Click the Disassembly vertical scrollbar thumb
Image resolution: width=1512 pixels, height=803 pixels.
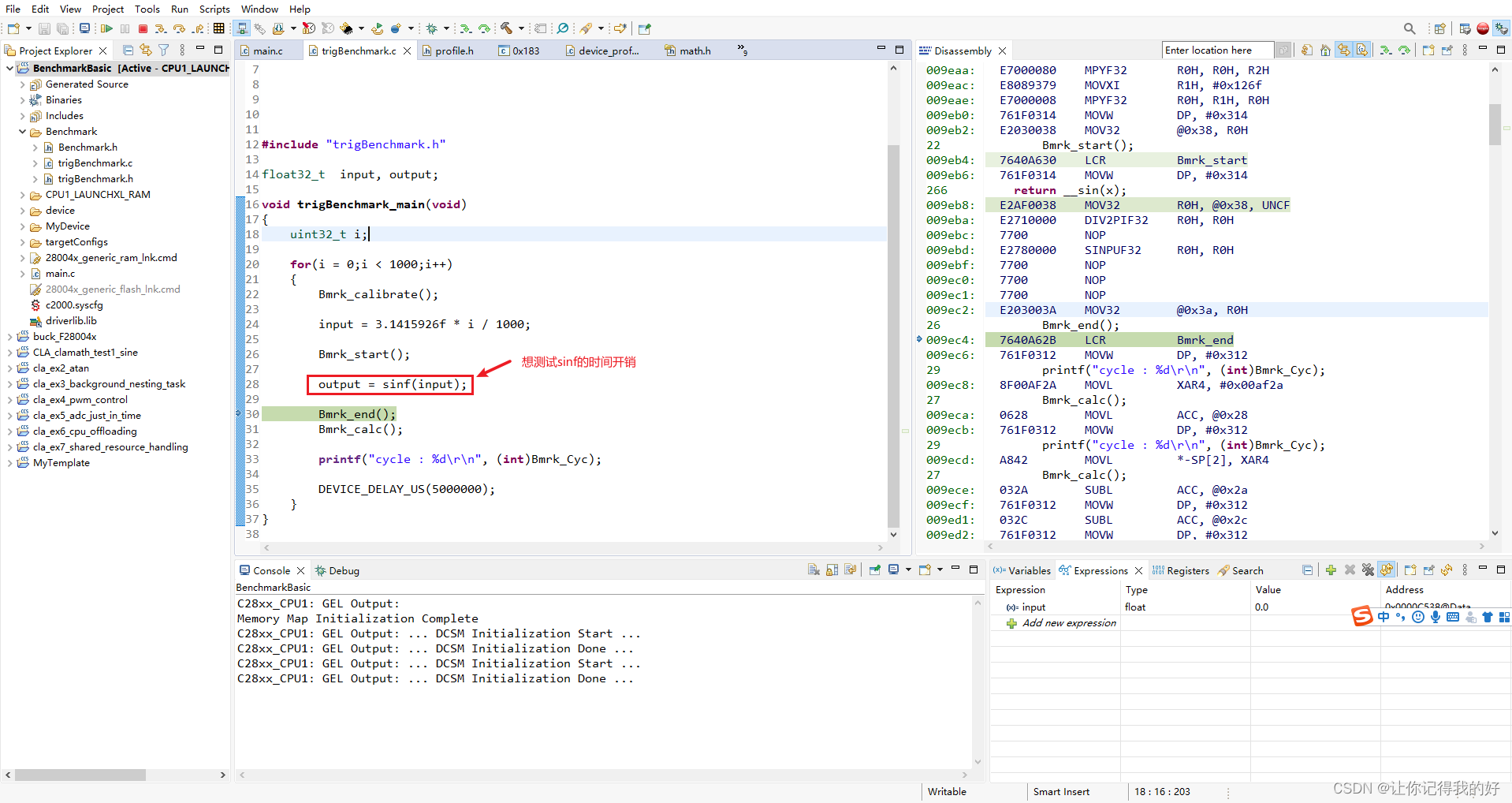click(1495, 125)
